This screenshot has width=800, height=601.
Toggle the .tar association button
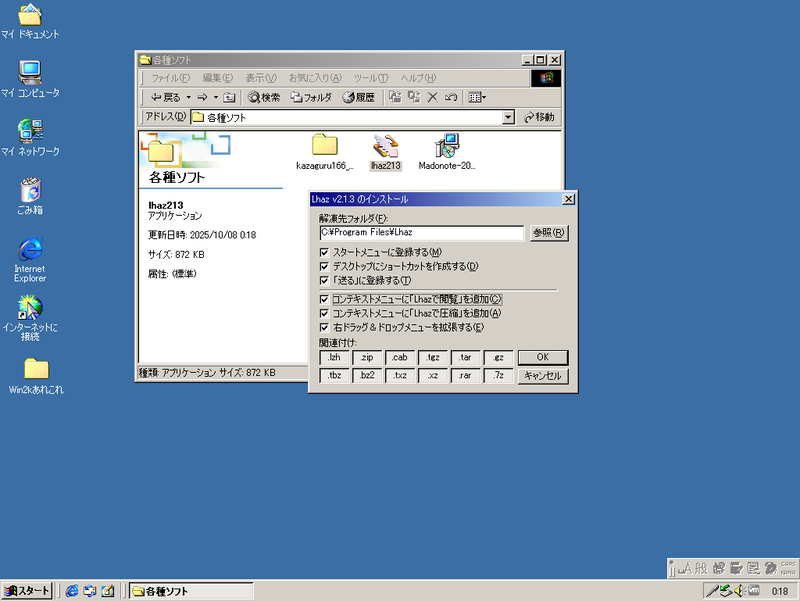click(465, 358)
